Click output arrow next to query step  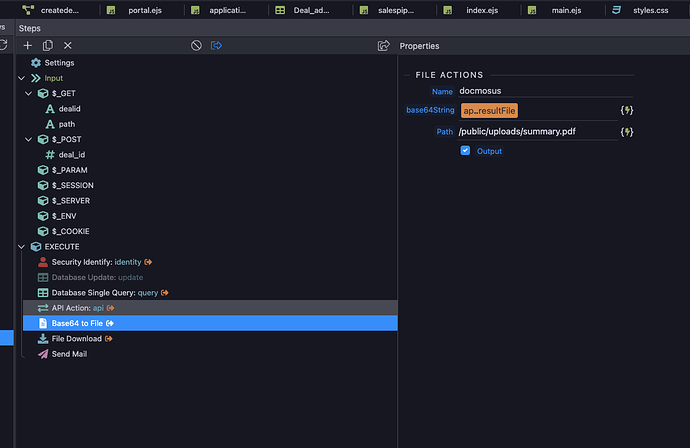click(x=165, y=293)
